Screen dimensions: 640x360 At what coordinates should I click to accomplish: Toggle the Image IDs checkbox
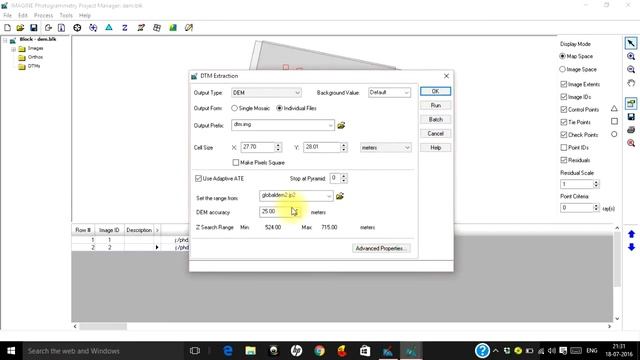[564, 97]
